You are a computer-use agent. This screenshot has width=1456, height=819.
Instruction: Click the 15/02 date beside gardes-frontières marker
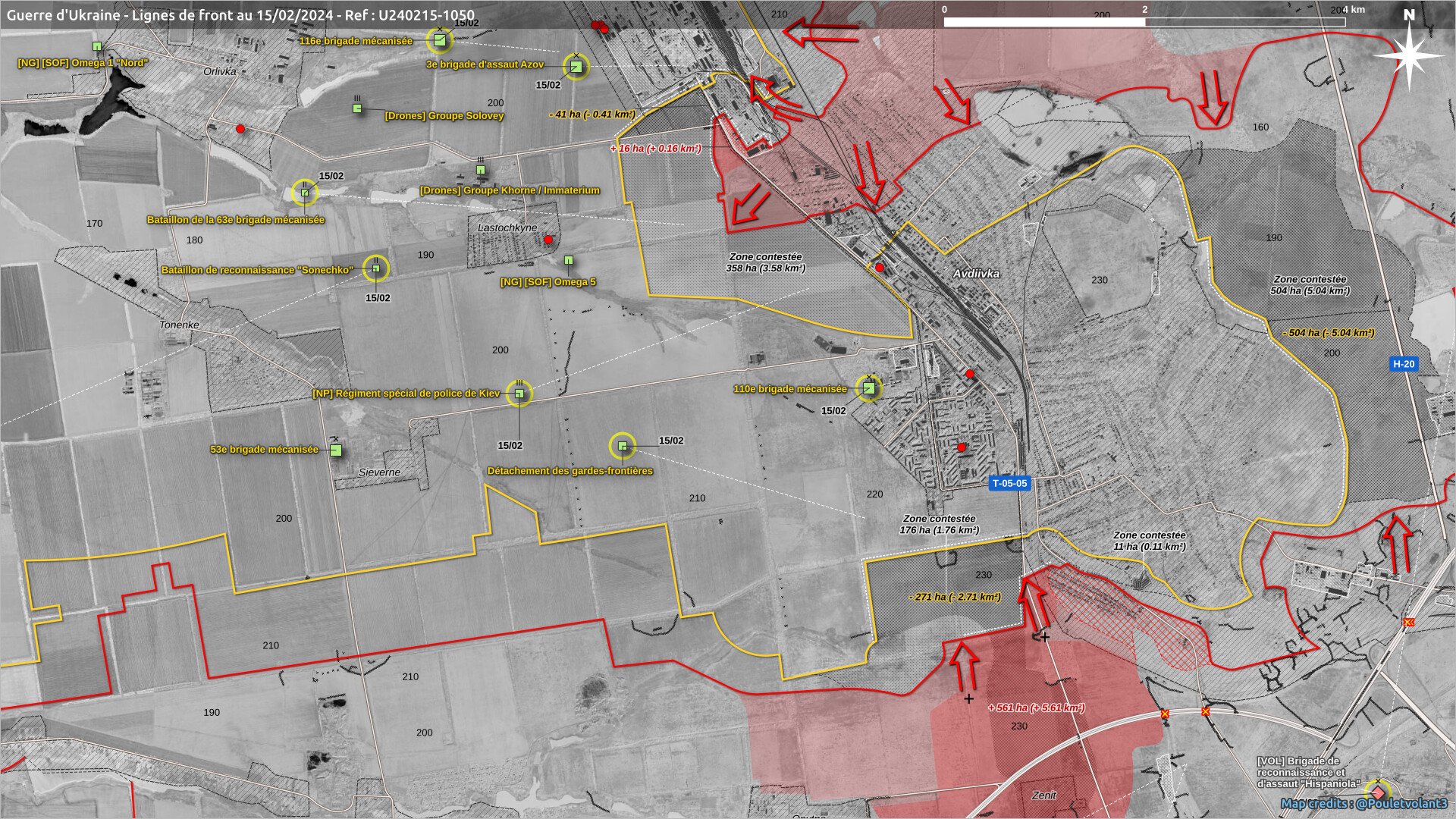click(671, 441)
